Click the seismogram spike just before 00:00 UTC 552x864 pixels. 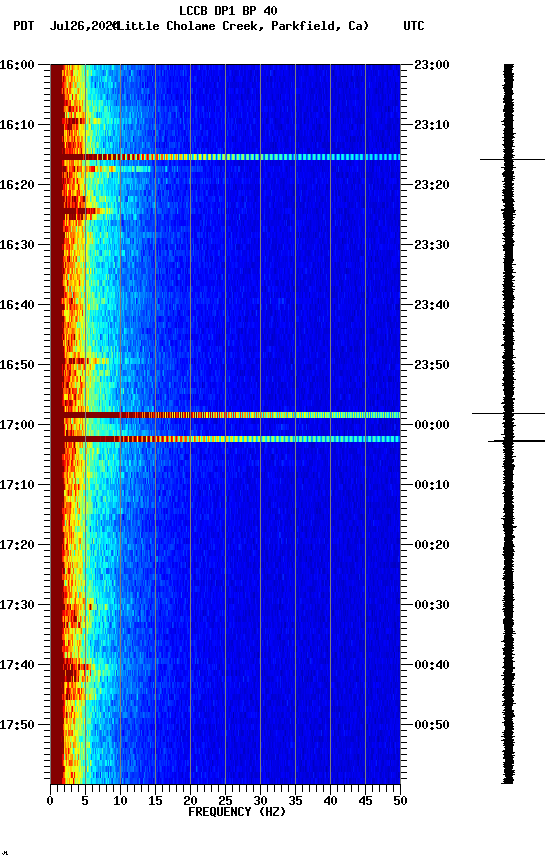tap(508, 413)
